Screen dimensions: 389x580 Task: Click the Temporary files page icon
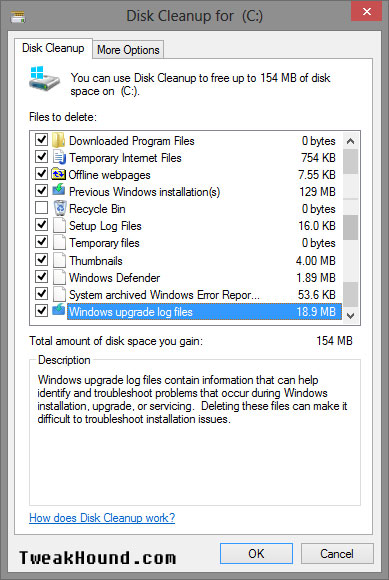[59, 243]
